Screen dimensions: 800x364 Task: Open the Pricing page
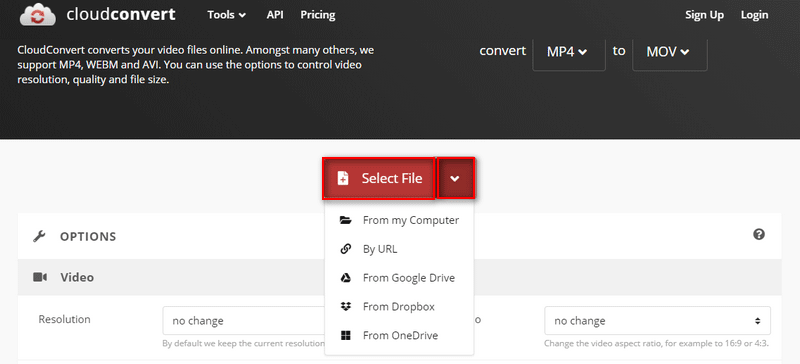pos(318,15)
